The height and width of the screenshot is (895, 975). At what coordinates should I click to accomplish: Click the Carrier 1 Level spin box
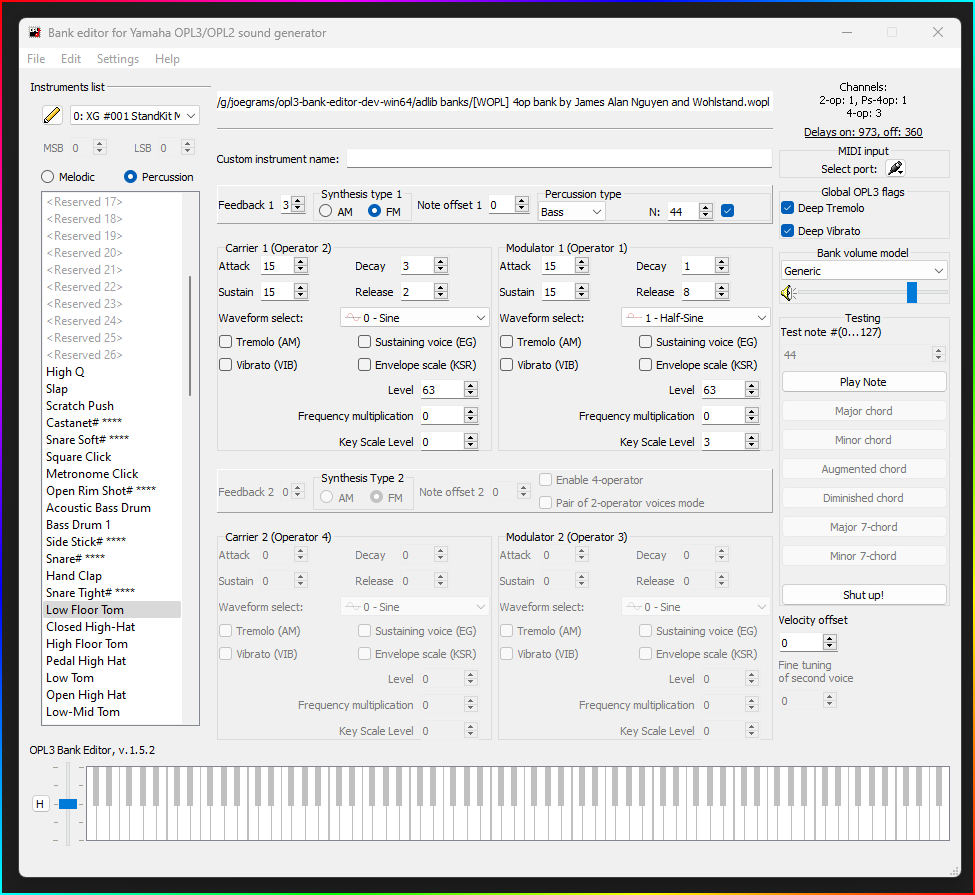click(449, 390)
